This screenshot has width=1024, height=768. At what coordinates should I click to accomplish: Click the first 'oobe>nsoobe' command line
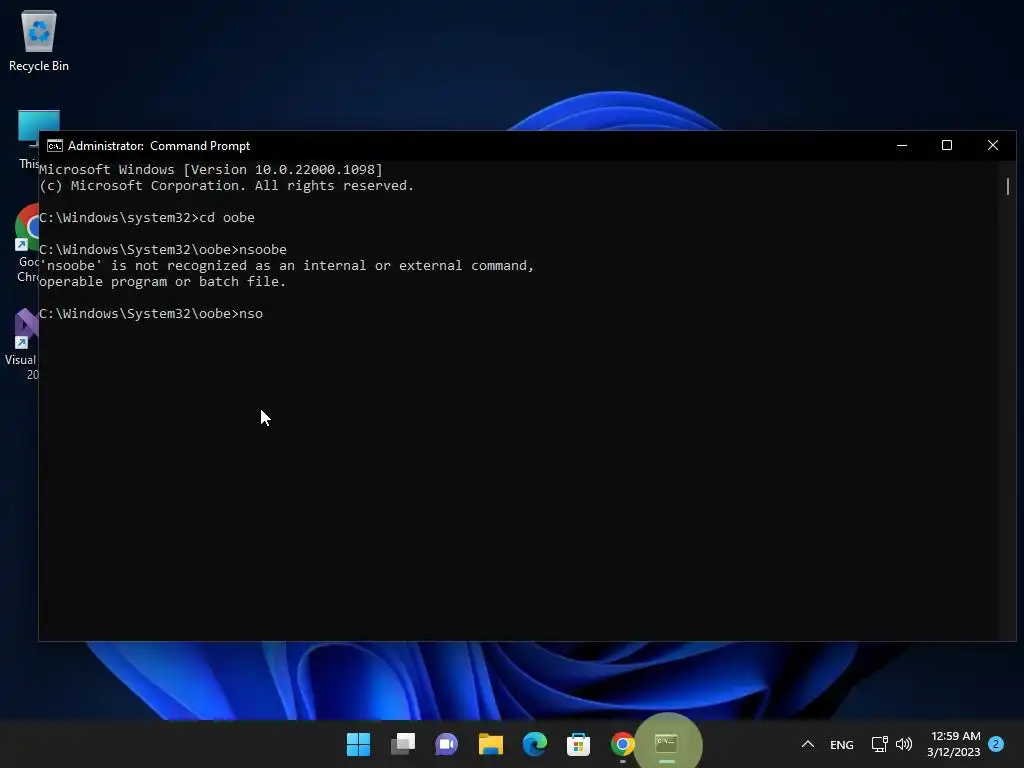(x=163, y=249)
